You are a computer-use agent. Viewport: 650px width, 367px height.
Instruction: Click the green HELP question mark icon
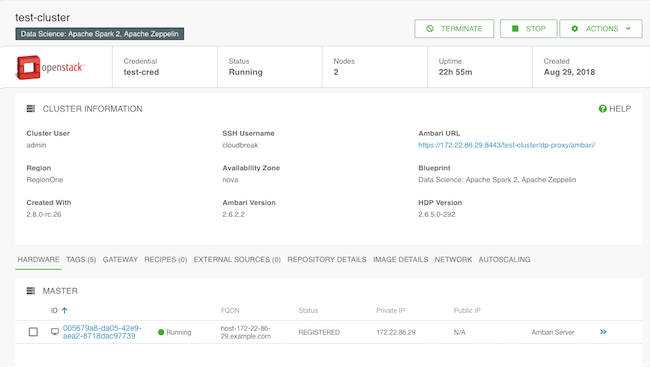(602, 109)
